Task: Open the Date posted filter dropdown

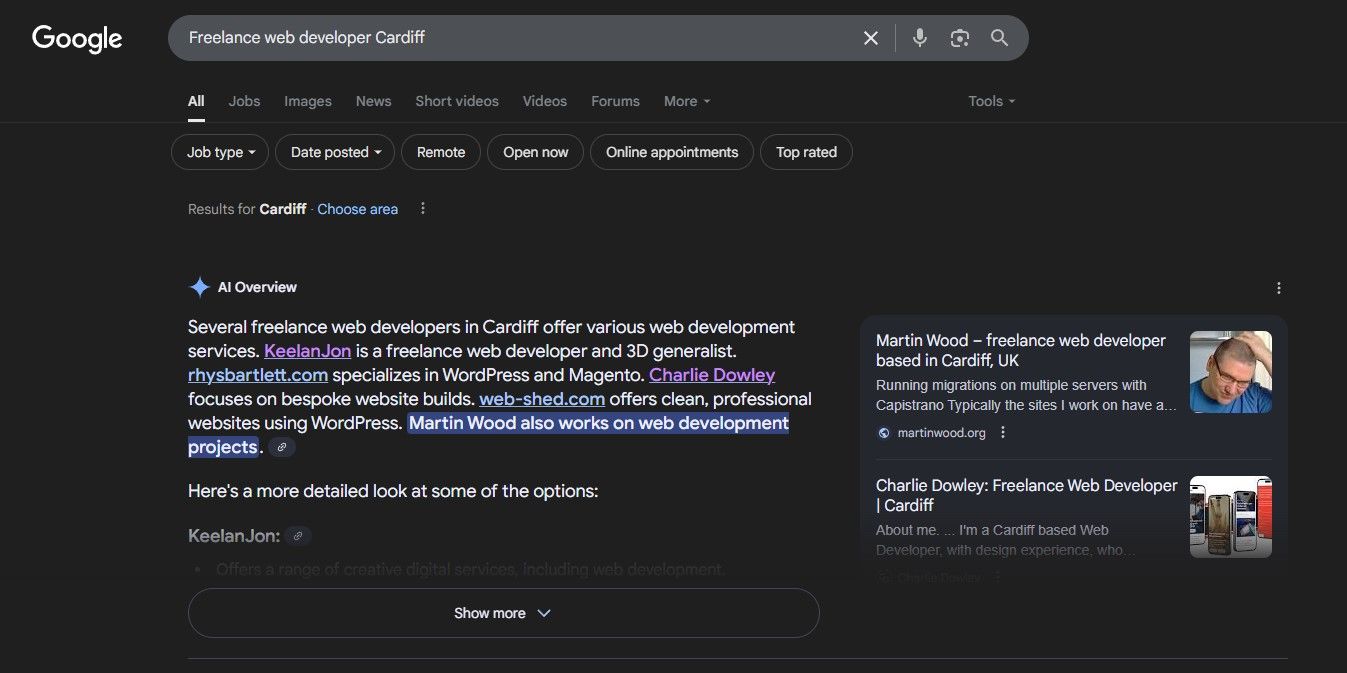Action: click(x=335, y=152)
